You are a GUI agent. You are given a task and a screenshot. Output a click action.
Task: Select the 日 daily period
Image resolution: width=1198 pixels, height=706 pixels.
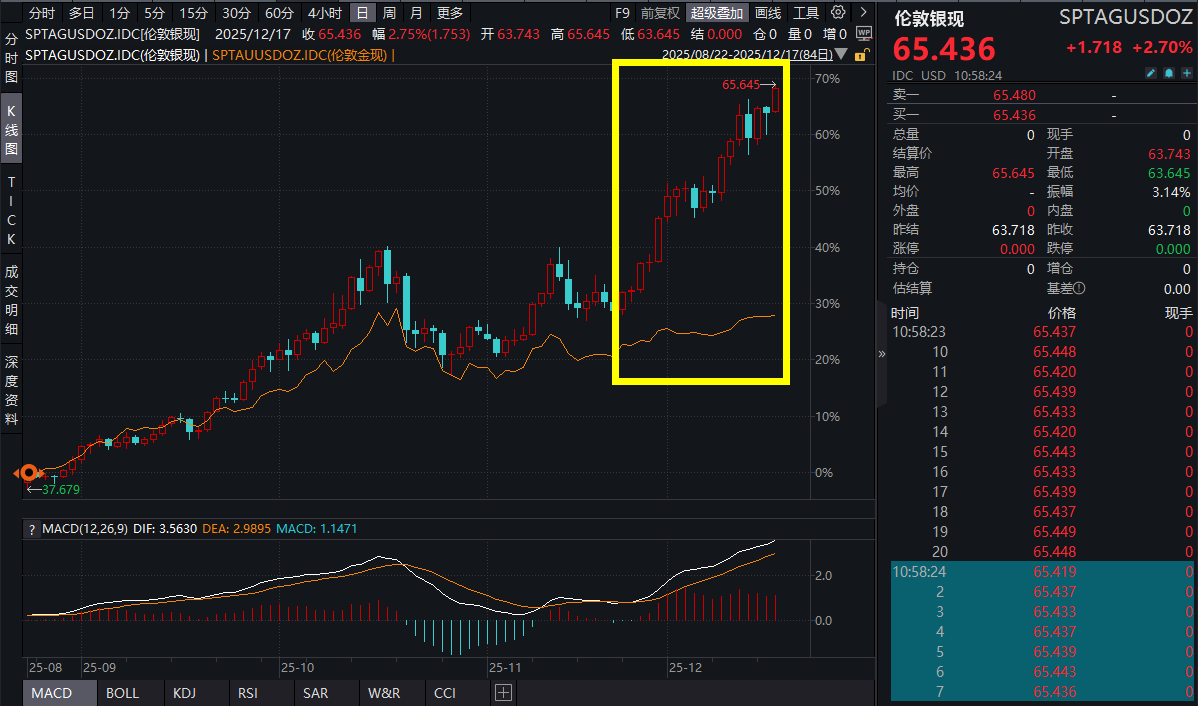point(362,12)
